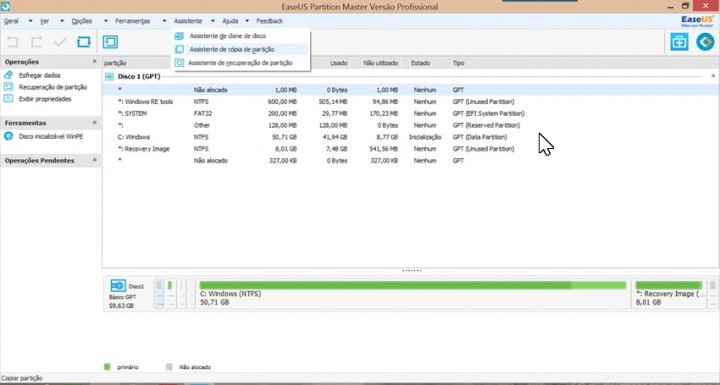The image size is (720, 385).
Task: Click the application icon in title bar
Action: [5, 6]
